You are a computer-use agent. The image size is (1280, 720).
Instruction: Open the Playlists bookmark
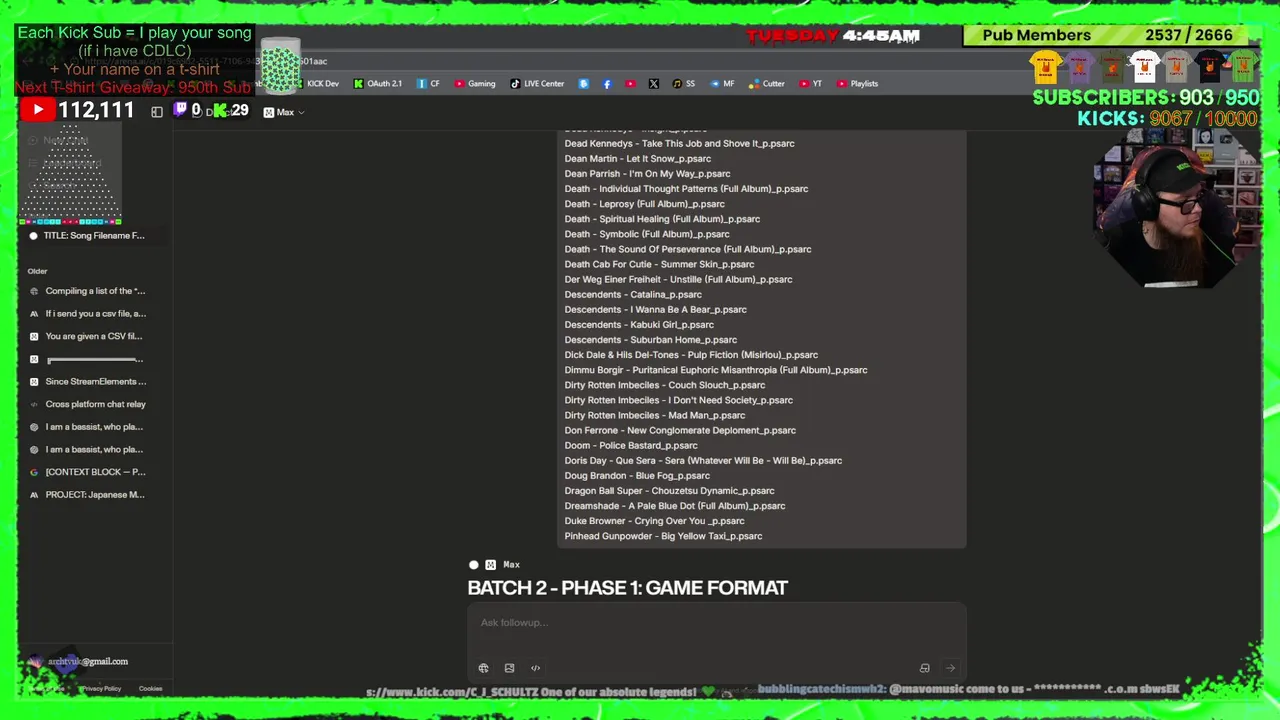(x=857, y=84)
